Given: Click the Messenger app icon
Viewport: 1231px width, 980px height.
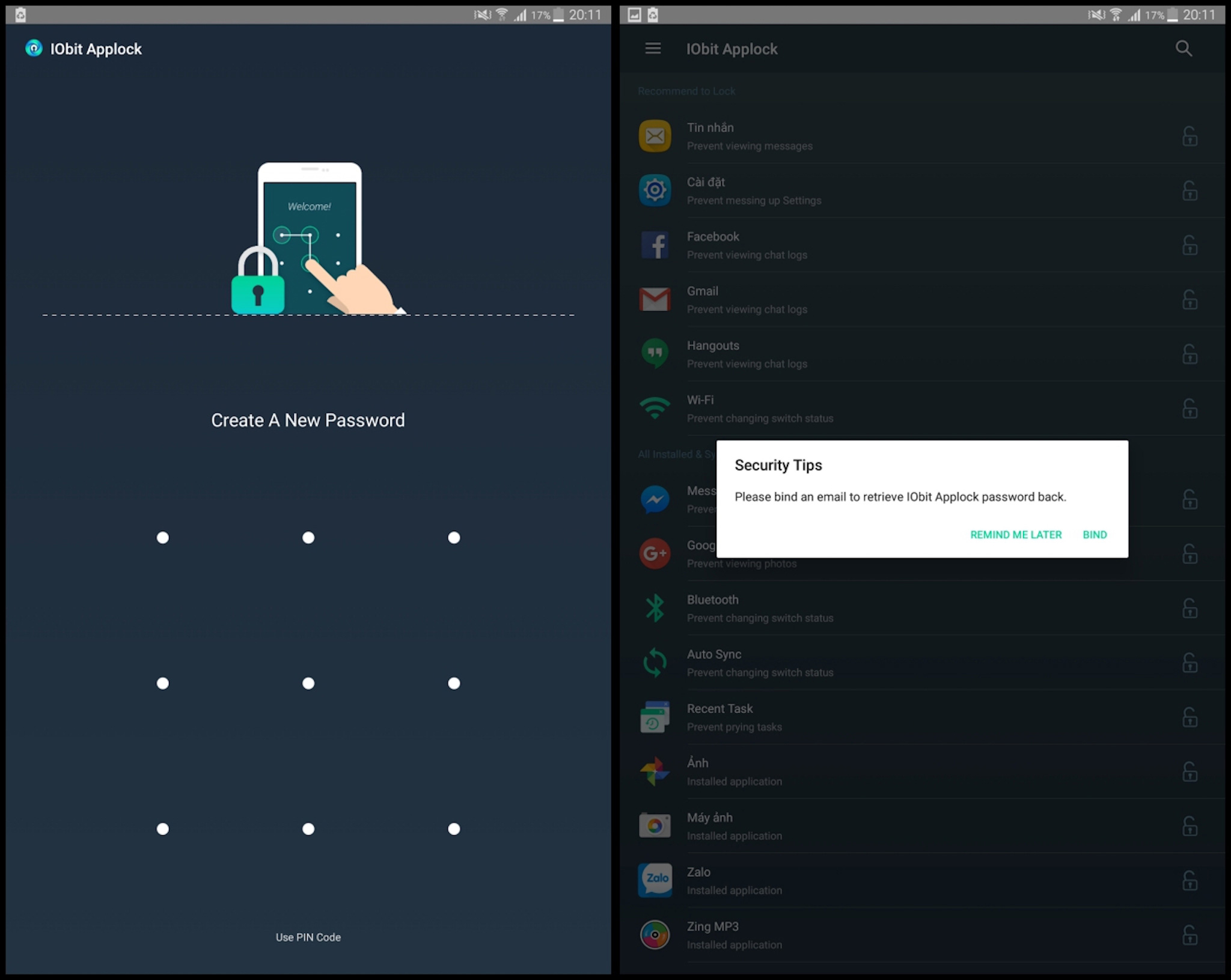Looking at the screenshot, I should (x=655, y=499).
